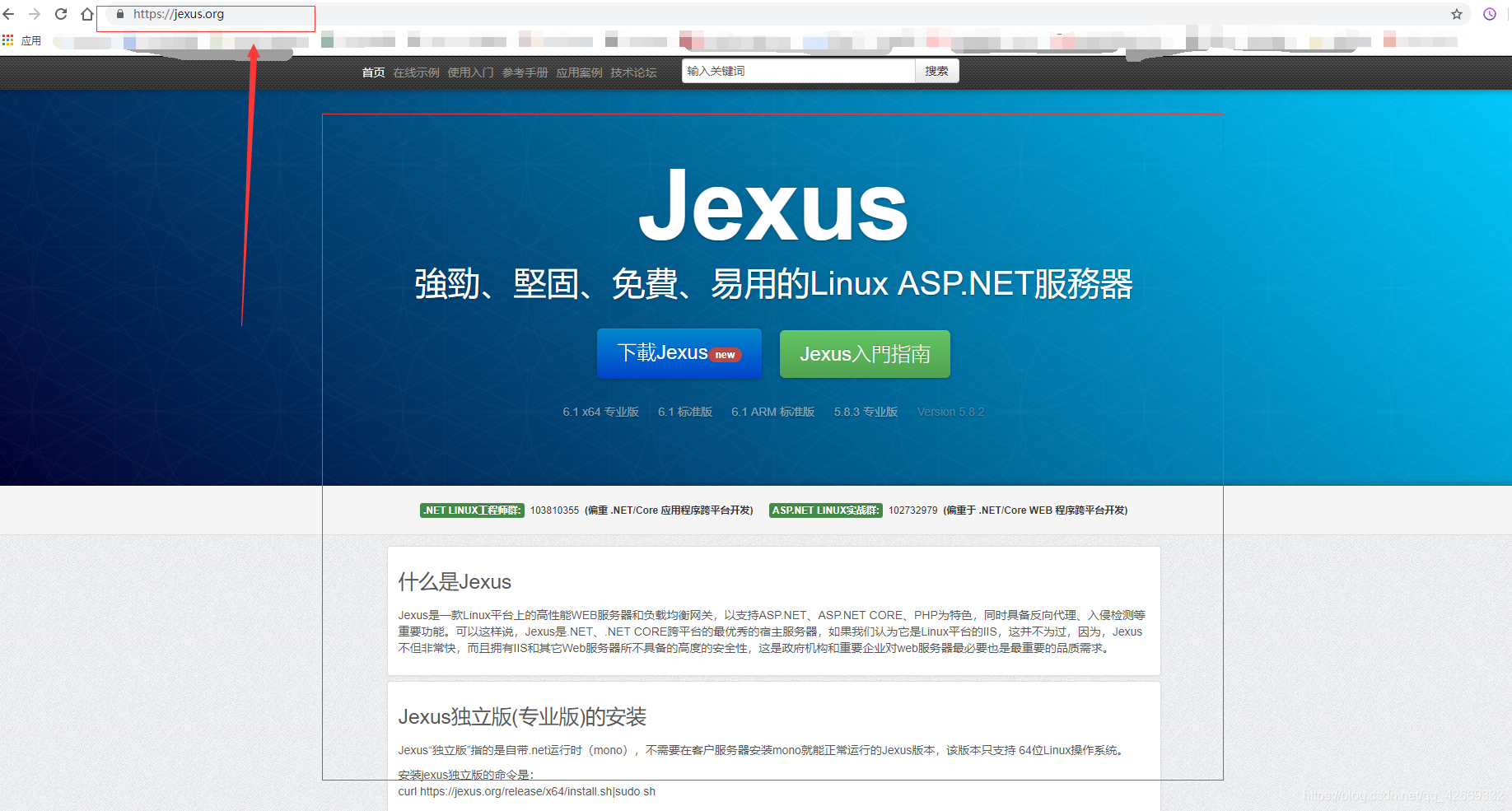Click the green Jexus入門指南 button
Screen dimensions: 1512x811
pos(865,354)
